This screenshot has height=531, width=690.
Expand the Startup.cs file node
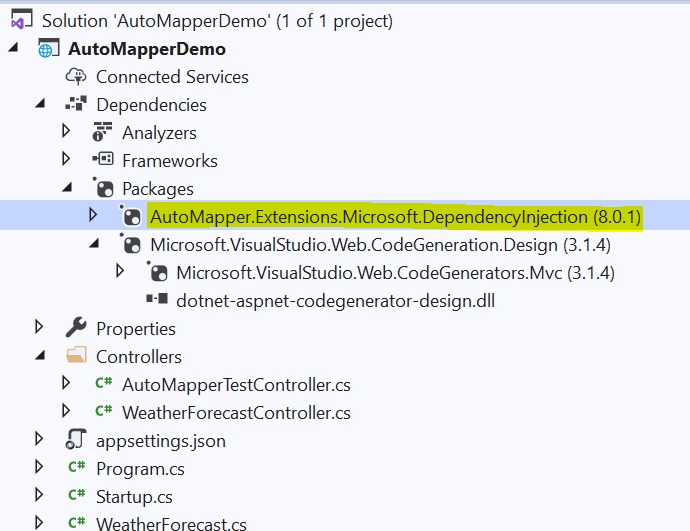(x=39, y=495)
